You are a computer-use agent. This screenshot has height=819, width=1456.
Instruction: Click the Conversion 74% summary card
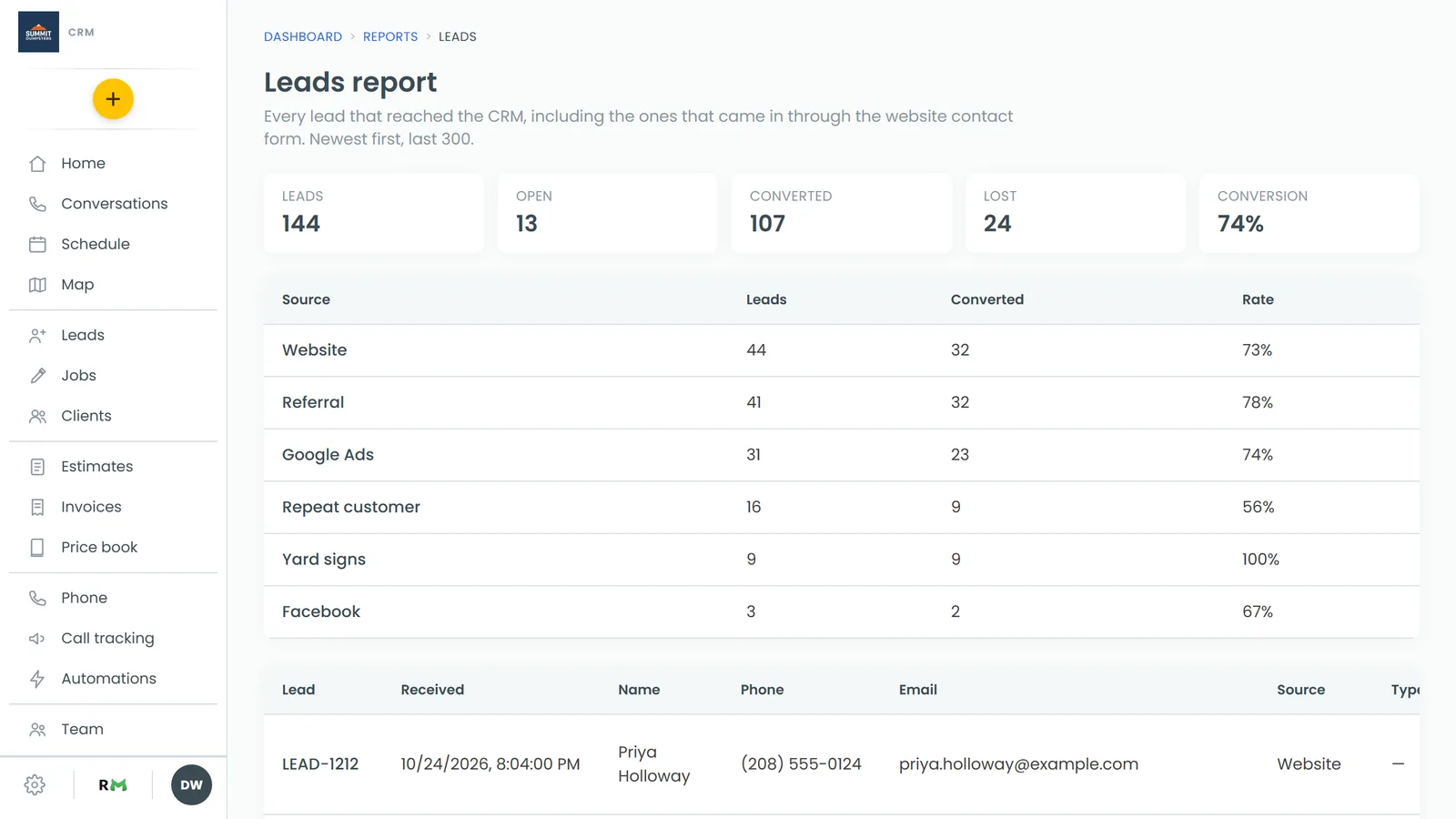pos(1309,214)
